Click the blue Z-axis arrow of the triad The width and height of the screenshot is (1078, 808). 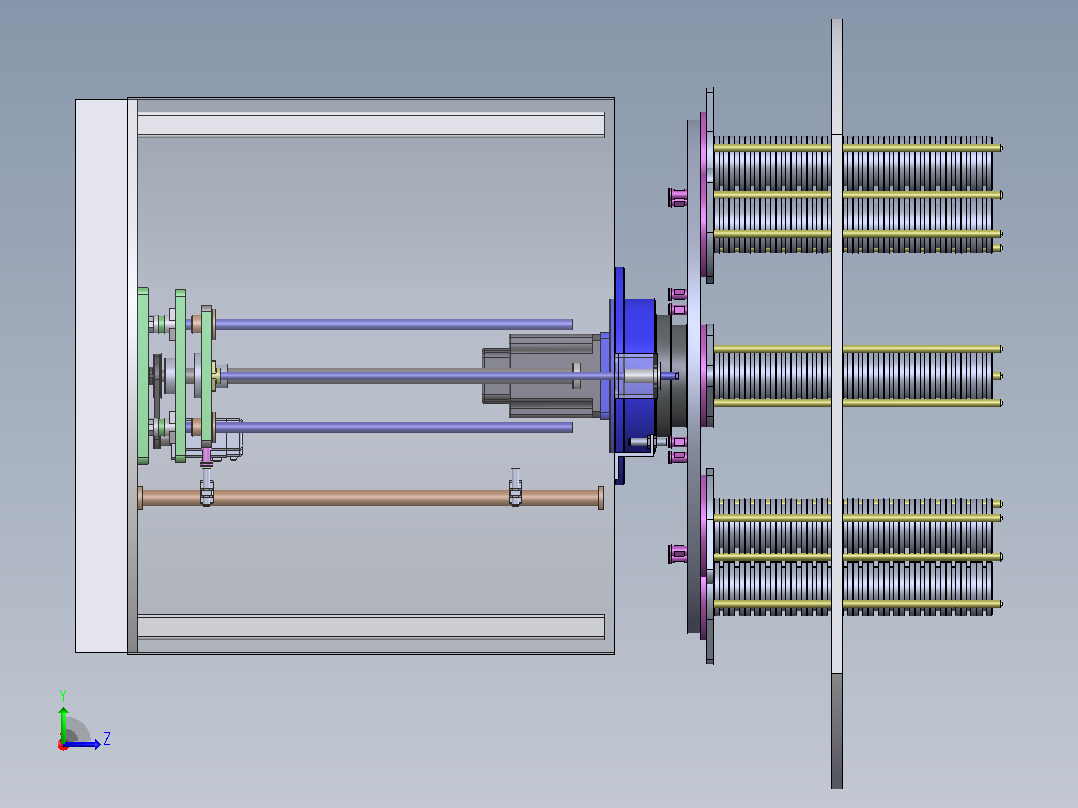pos(82,744)
